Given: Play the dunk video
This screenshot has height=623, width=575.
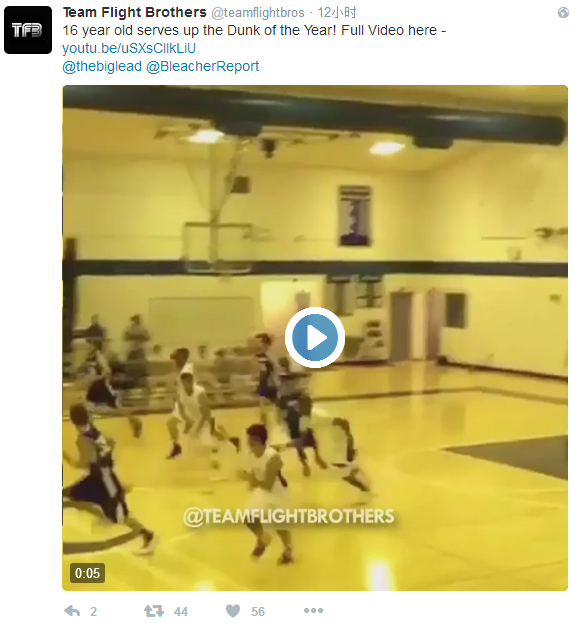Looking at the screenshot, I should coord(315,337).
